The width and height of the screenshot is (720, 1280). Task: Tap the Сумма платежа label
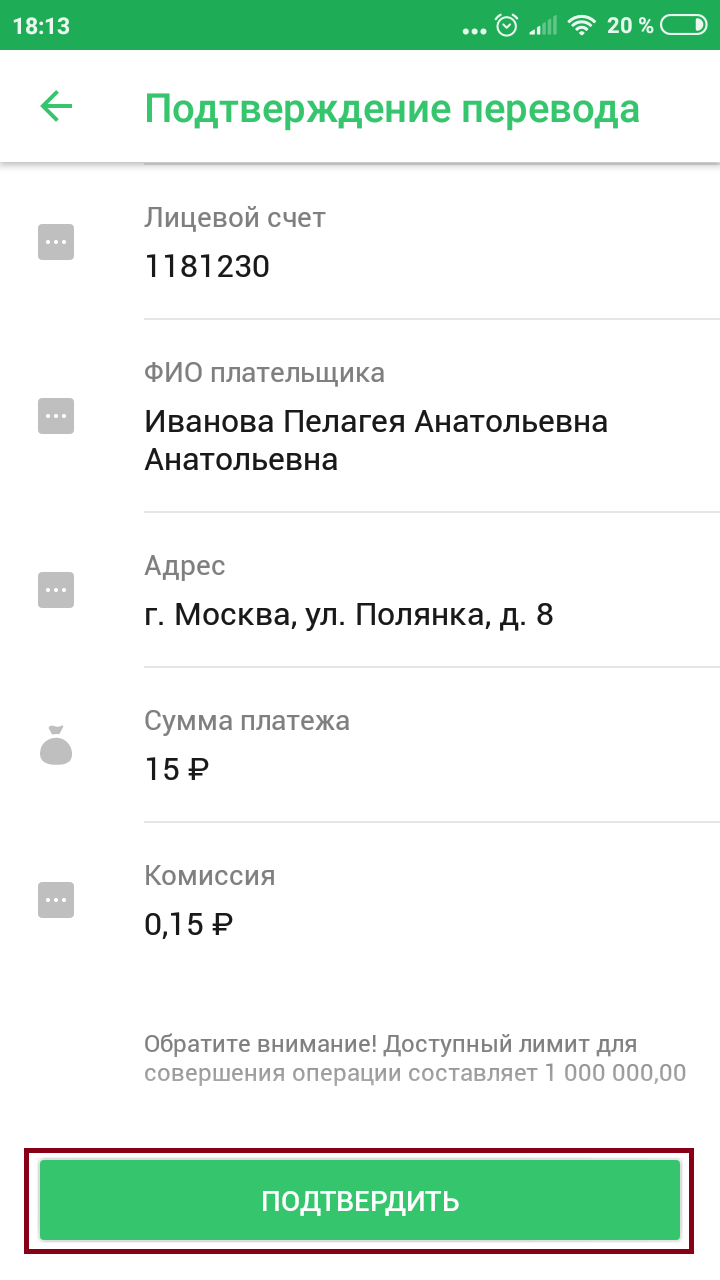[247, 720]
